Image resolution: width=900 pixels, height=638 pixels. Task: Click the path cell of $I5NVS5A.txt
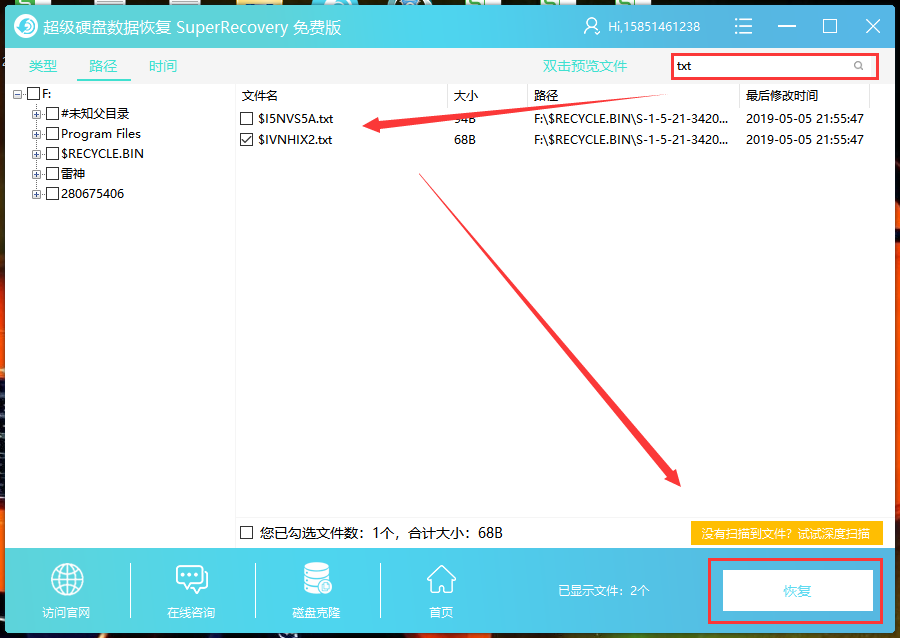631,119
